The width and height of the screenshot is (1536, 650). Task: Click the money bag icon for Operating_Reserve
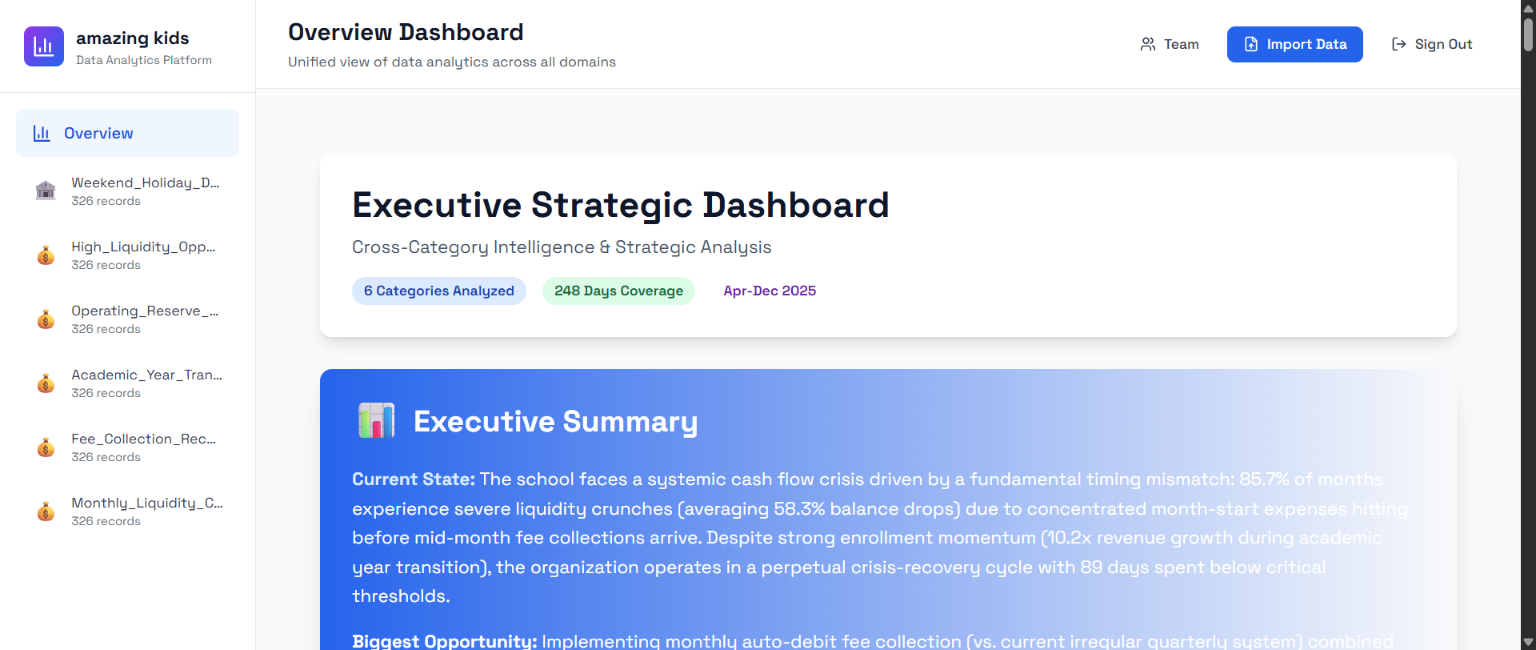click(45, 318)
